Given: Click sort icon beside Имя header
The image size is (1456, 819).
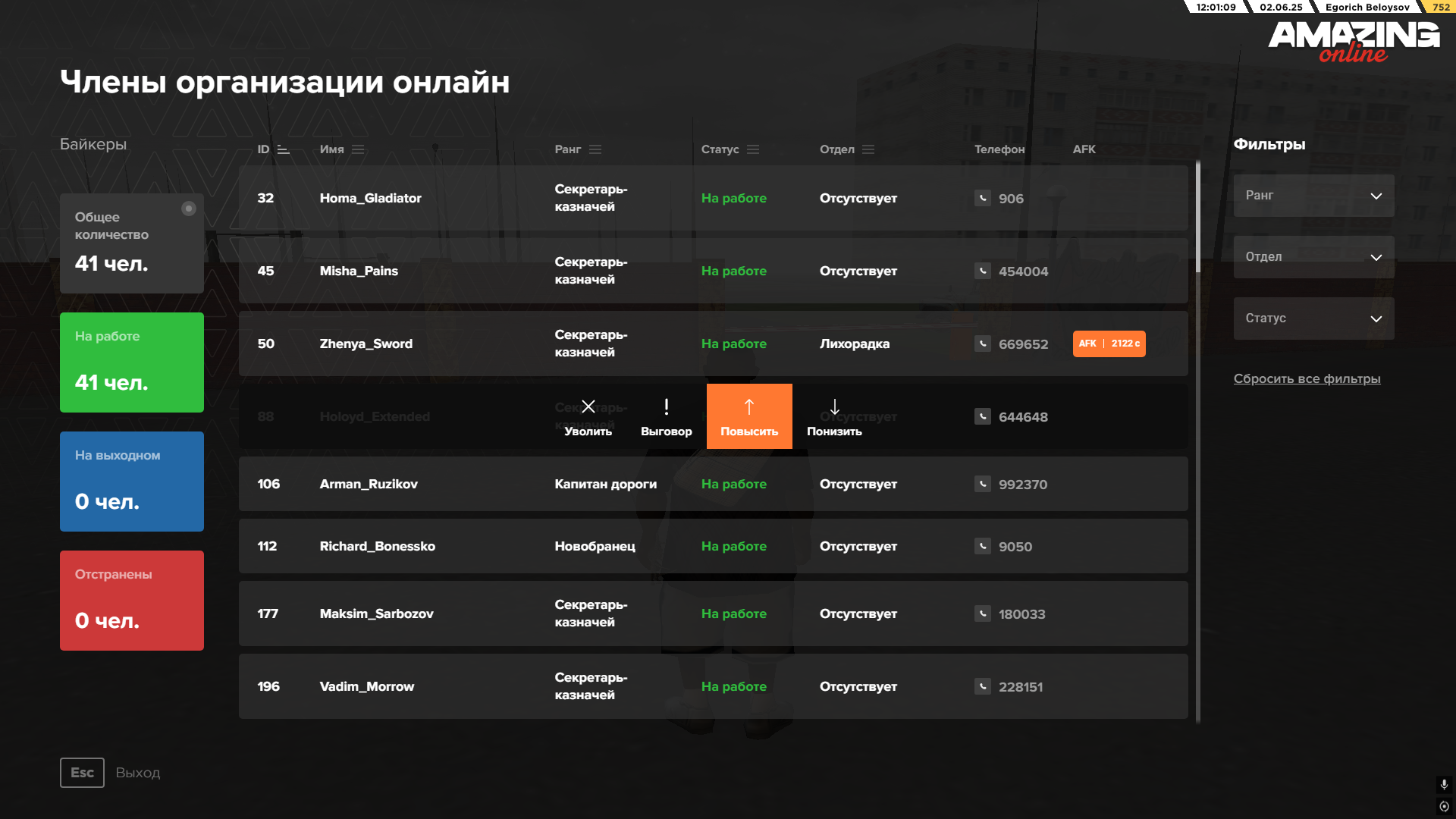Looking at the screenshot, I should (x=358, y=149).
